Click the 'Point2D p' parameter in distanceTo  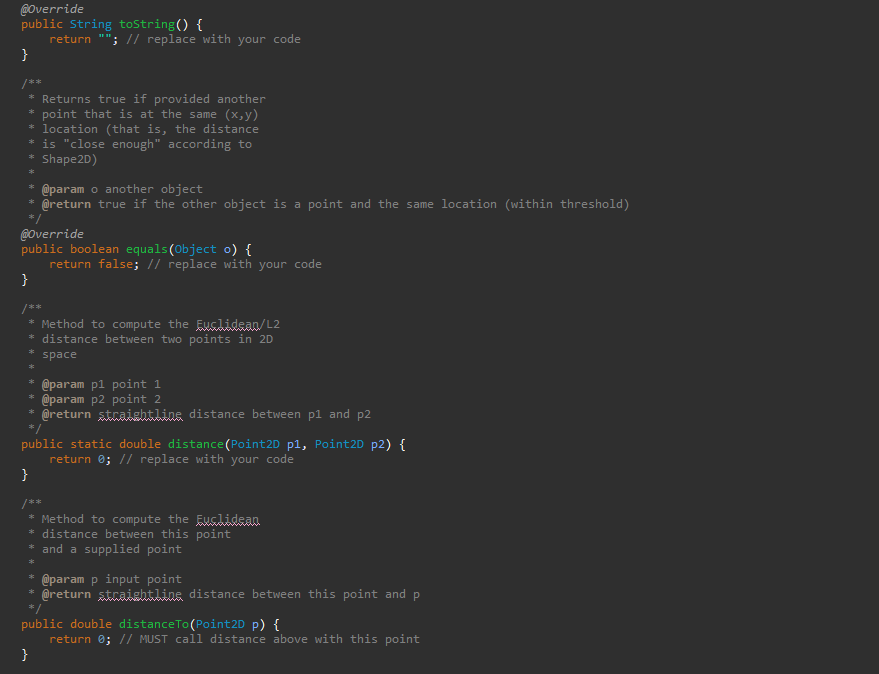(227, 624)
